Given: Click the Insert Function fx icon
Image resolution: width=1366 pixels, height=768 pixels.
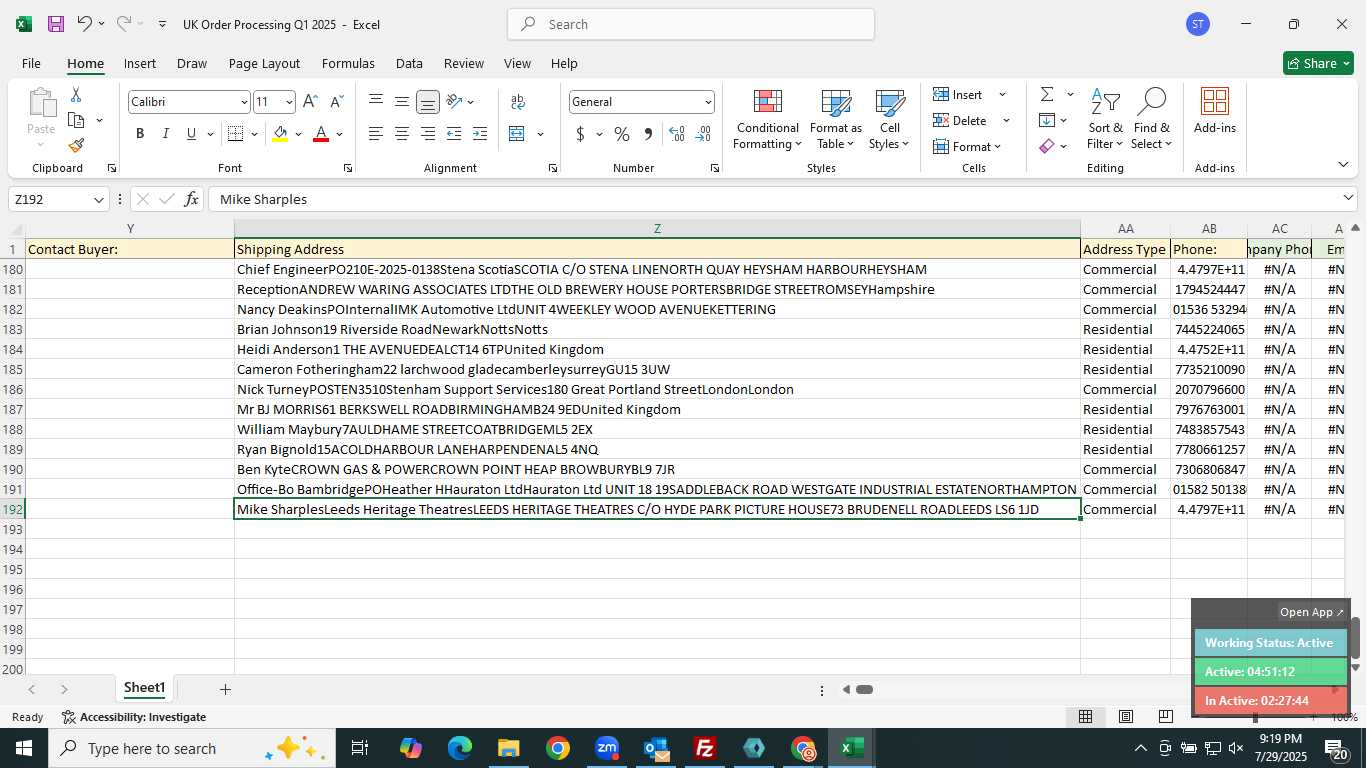Looking at the screenshot, I should (x=192, y=199).
